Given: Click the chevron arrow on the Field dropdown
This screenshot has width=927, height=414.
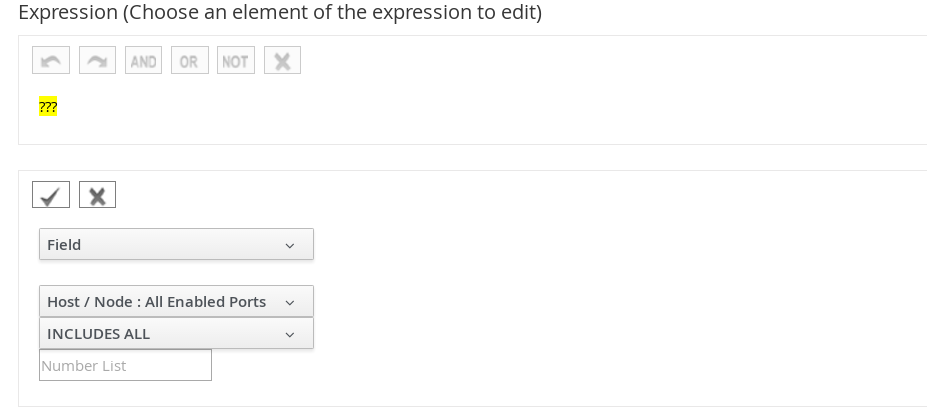Looking at the screenshot, I should coord(290,246).
